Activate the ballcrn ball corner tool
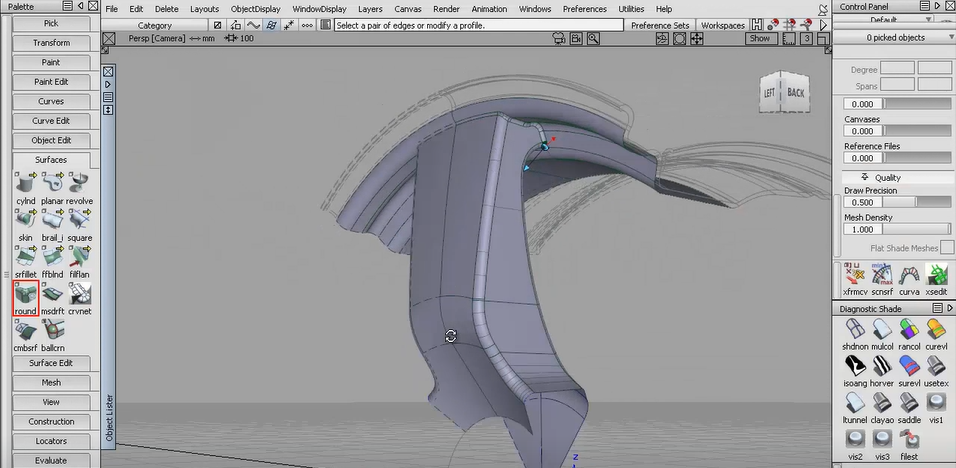This screenshot has width=956, height=468. click(x=53, y=331)
